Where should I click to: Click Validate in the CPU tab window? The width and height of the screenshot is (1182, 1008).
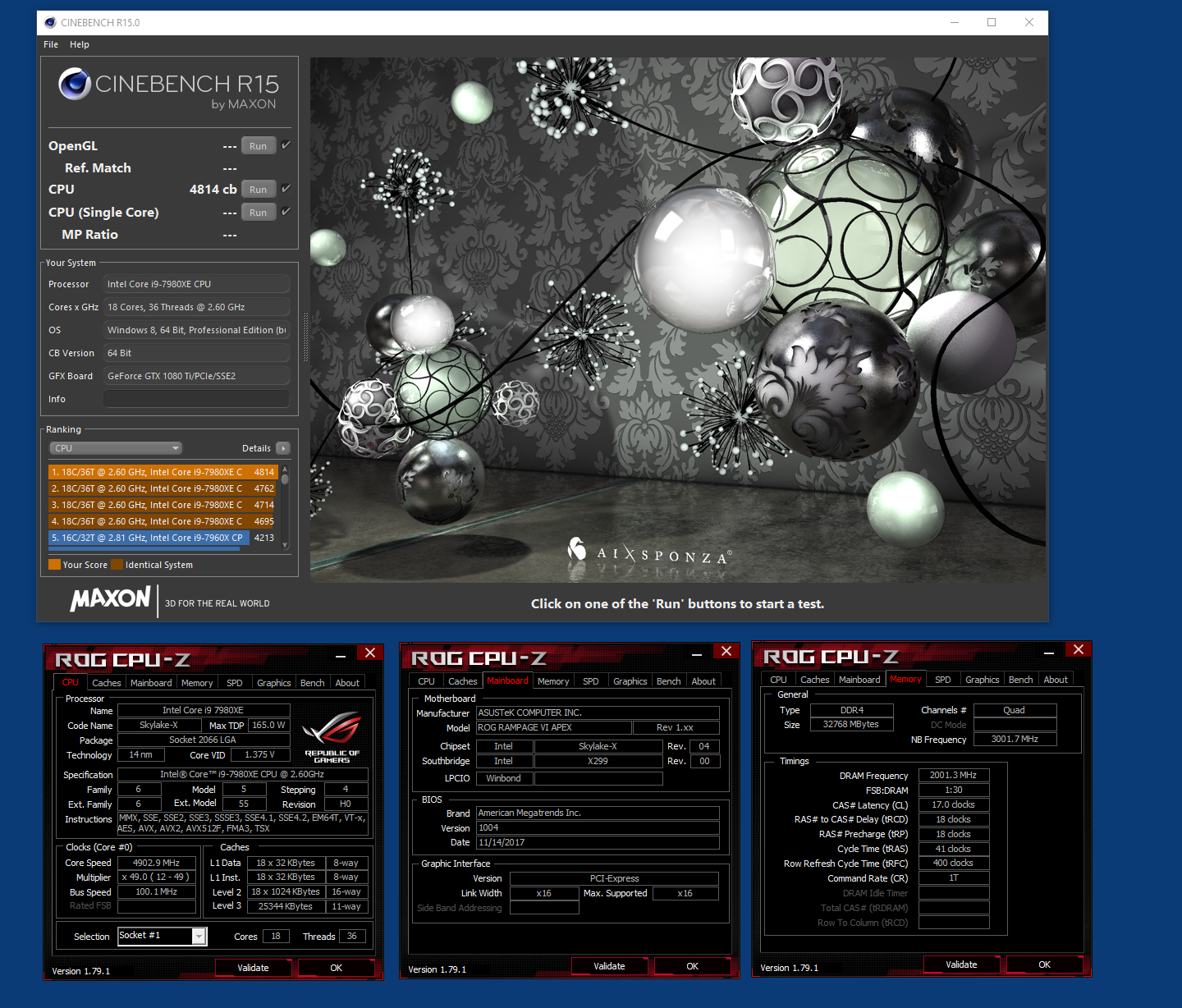[x=254, y=968]
